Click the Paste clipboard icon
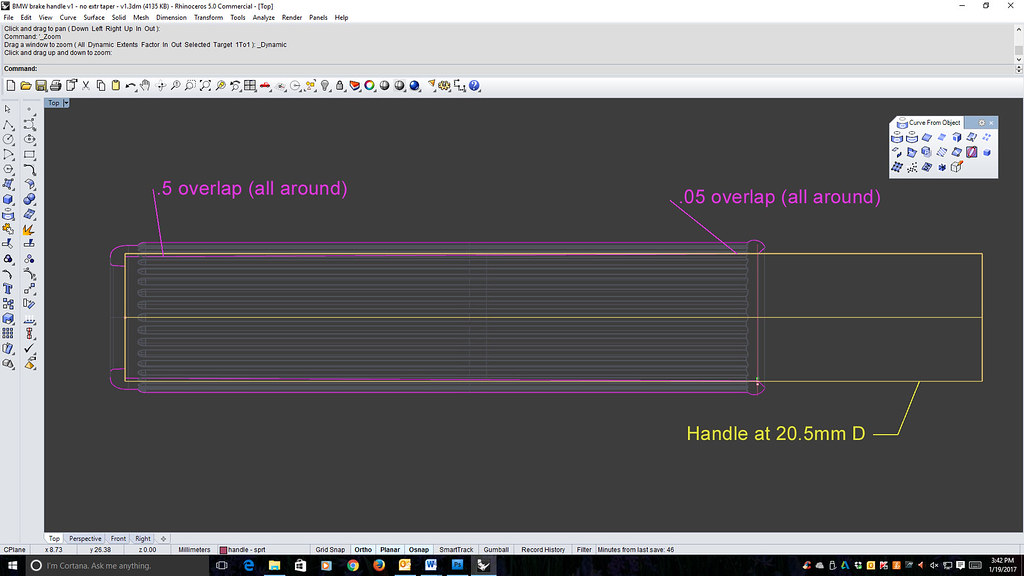 click(116, 86)
